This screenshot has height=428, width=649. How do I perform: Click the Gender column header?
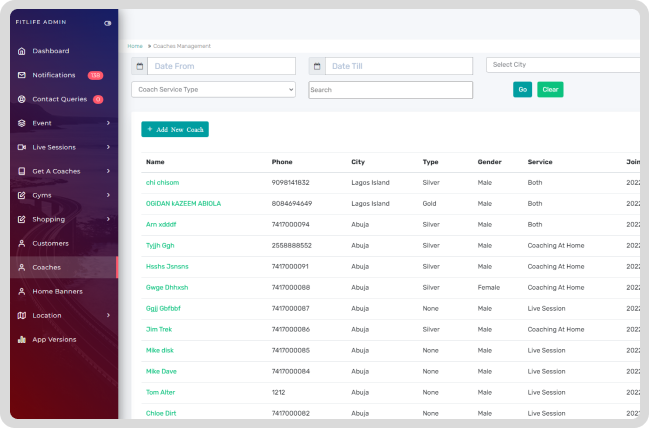click(x=490, y=162)
